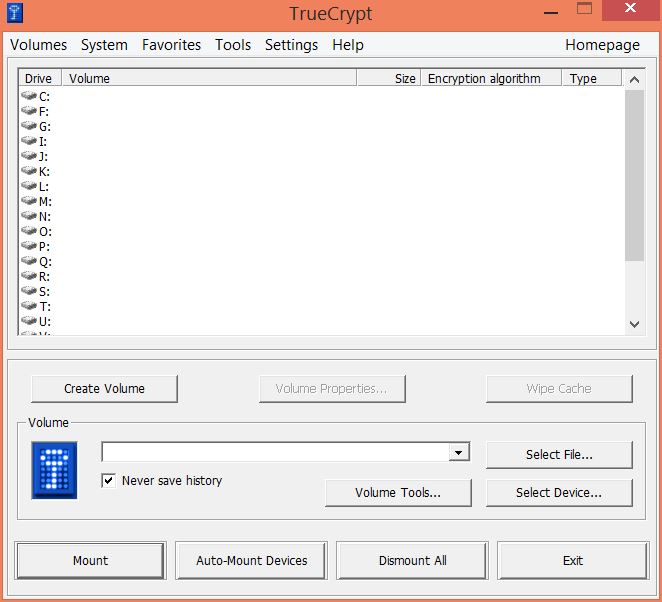Click the Volume column header
The height and width of the screenshot is (602, 662).
click(x=209, y=79)
